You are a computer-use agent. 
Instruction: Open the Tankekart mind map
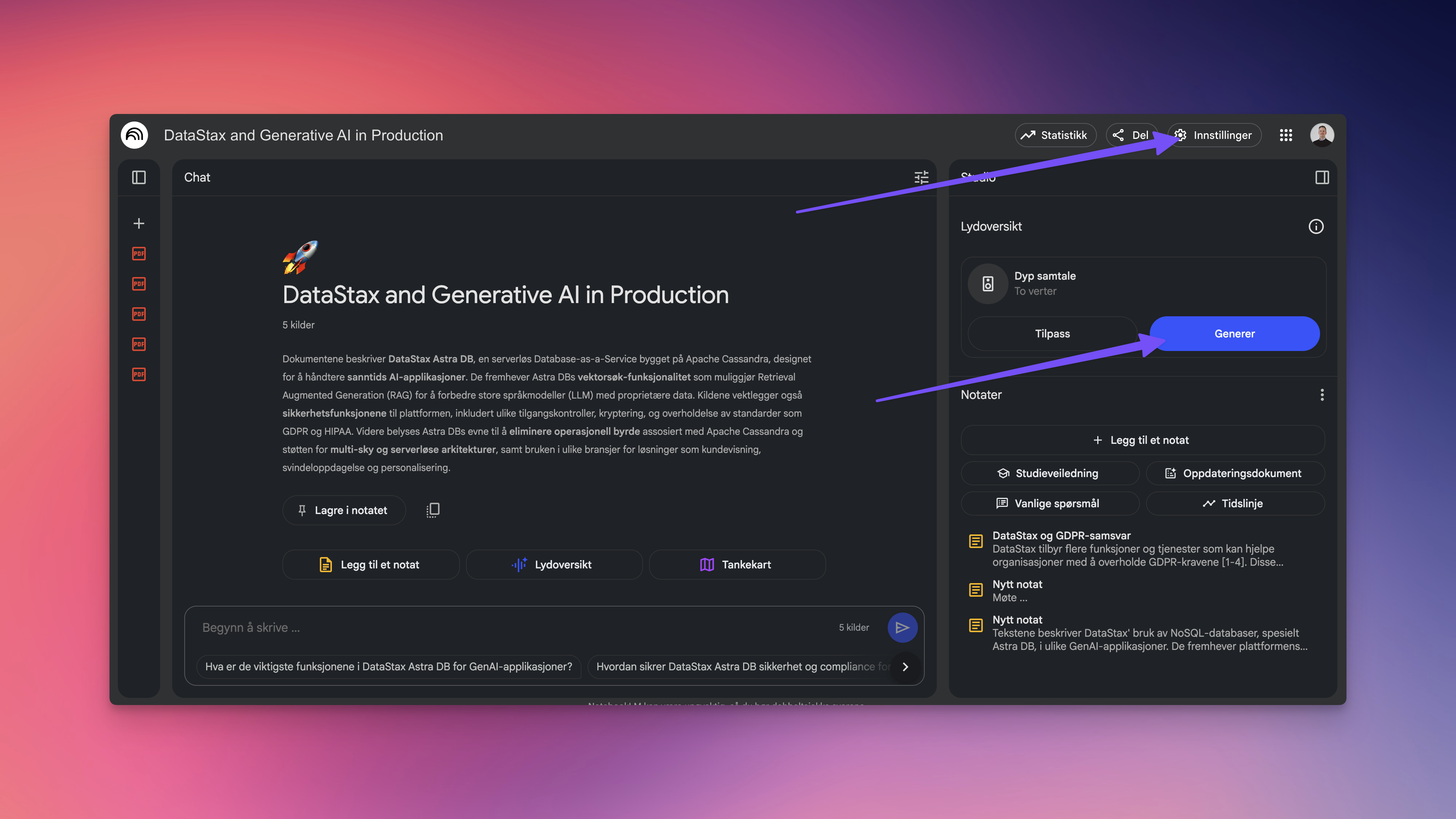coord(737,564)
